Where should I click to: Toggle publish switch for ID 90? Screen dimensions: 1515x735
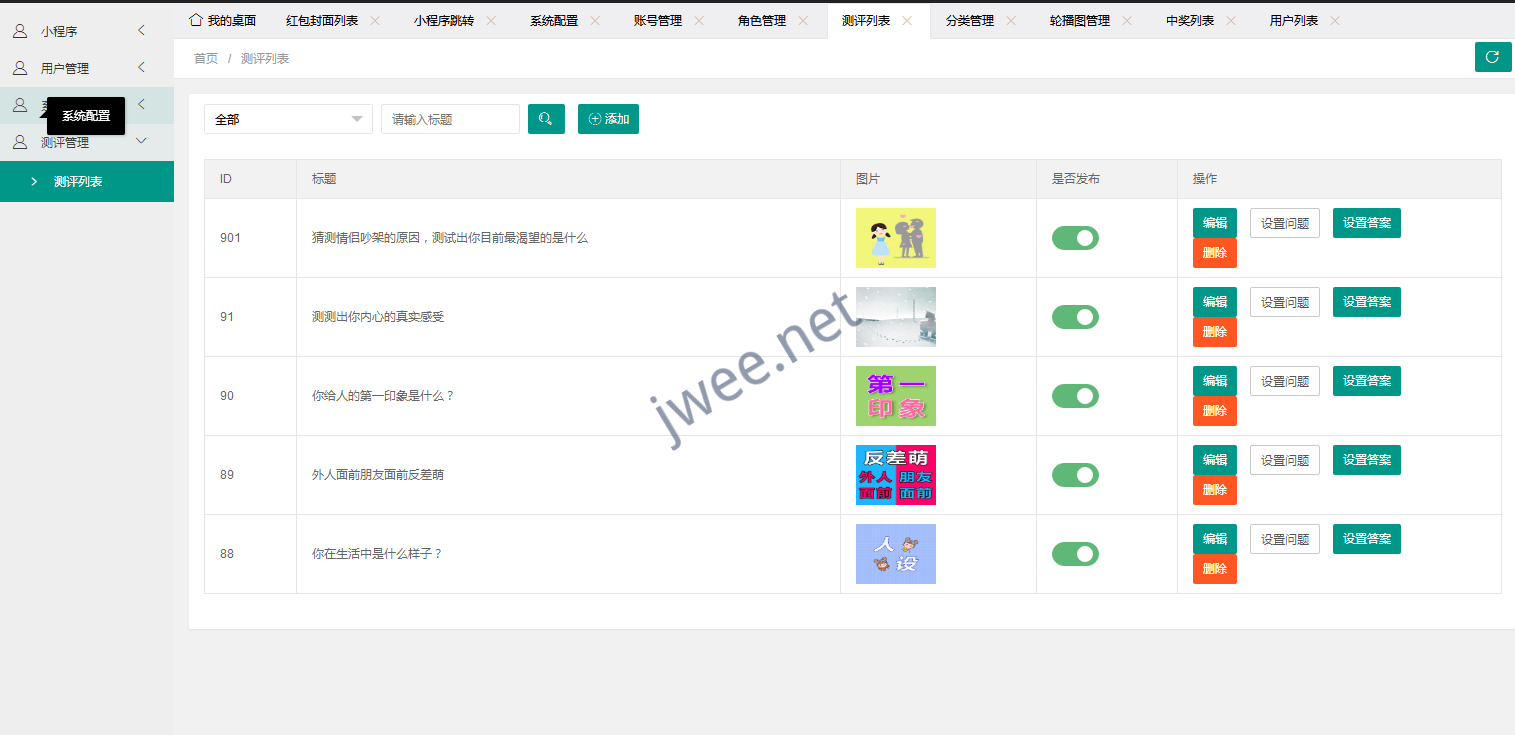point(1075,396)
